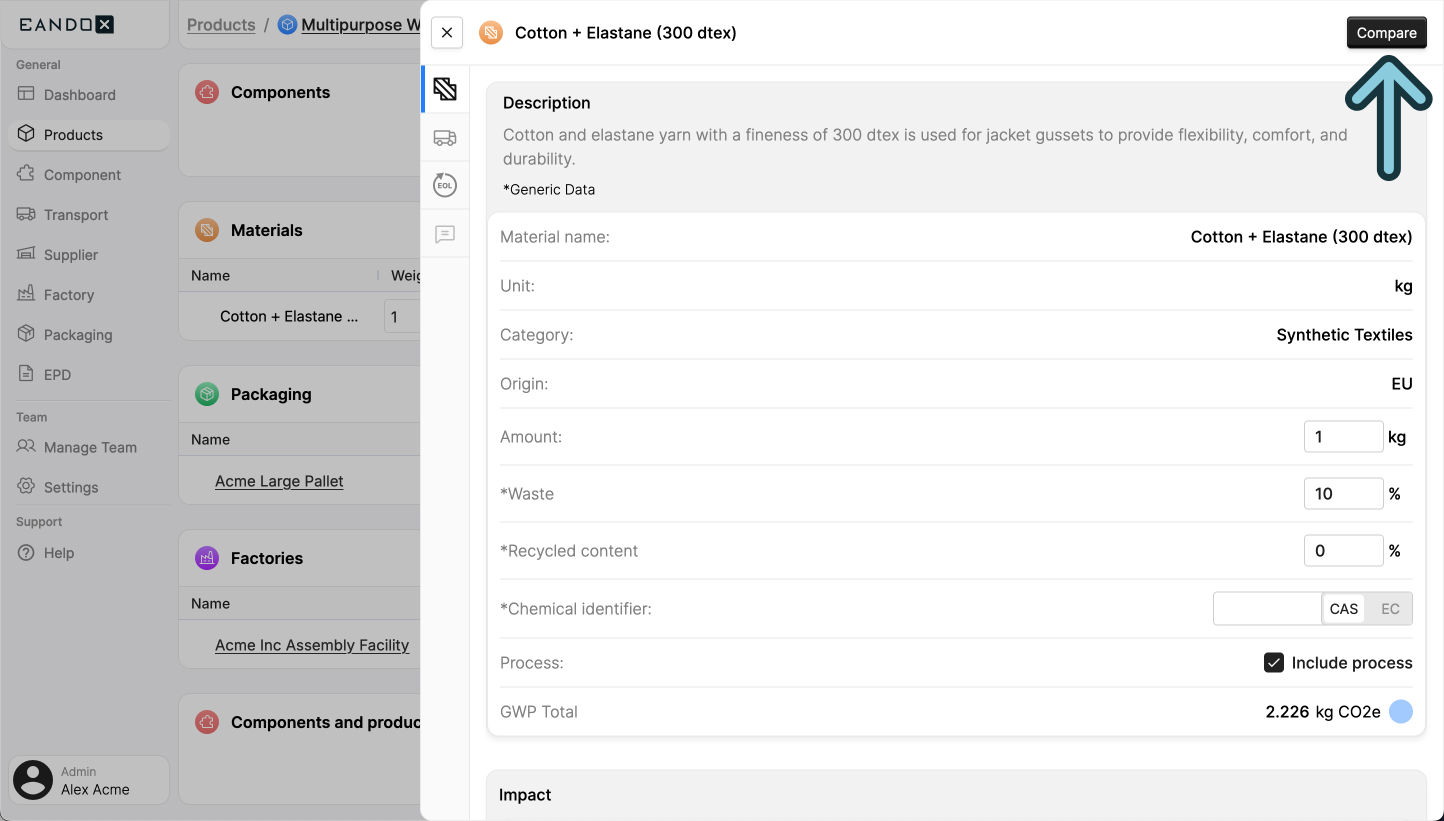The width and height of the screenshot is (1444, 821).
Task: Select the CAS identifier option
Action: point(1343,608)
